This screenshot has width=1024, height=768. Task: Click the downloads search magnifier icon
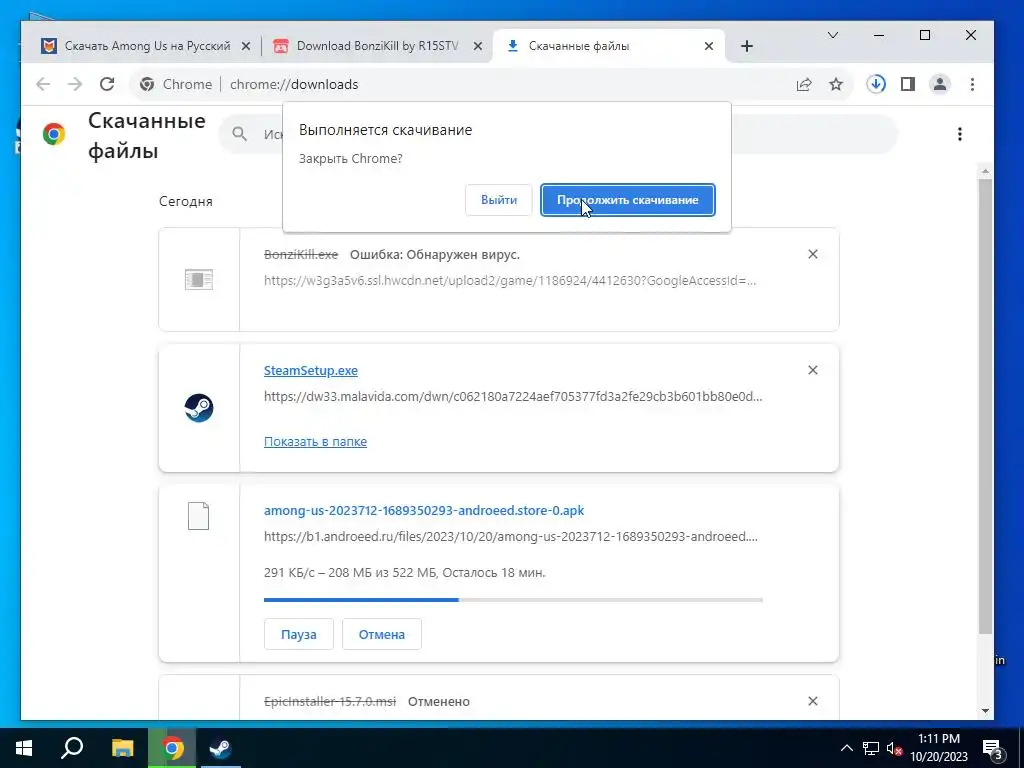(x=240, y=134)
